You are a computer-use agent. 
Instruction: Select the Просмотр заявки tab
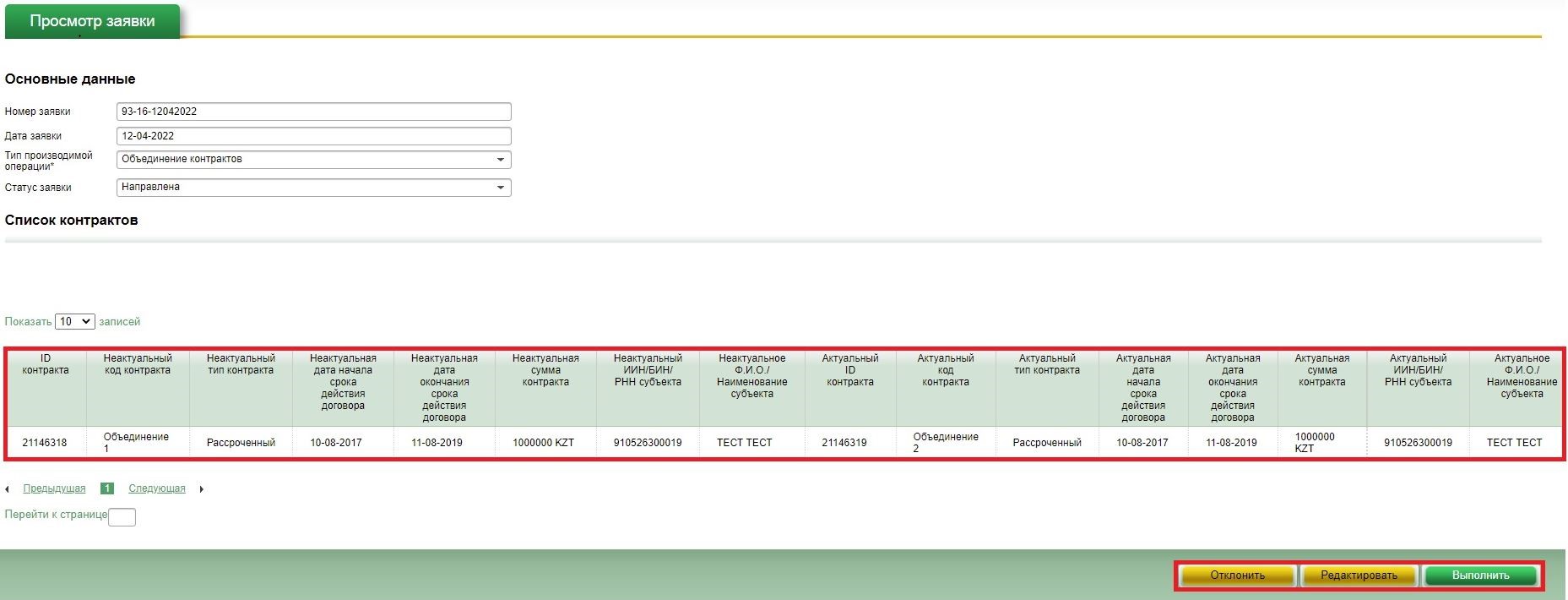click(92, 21)
